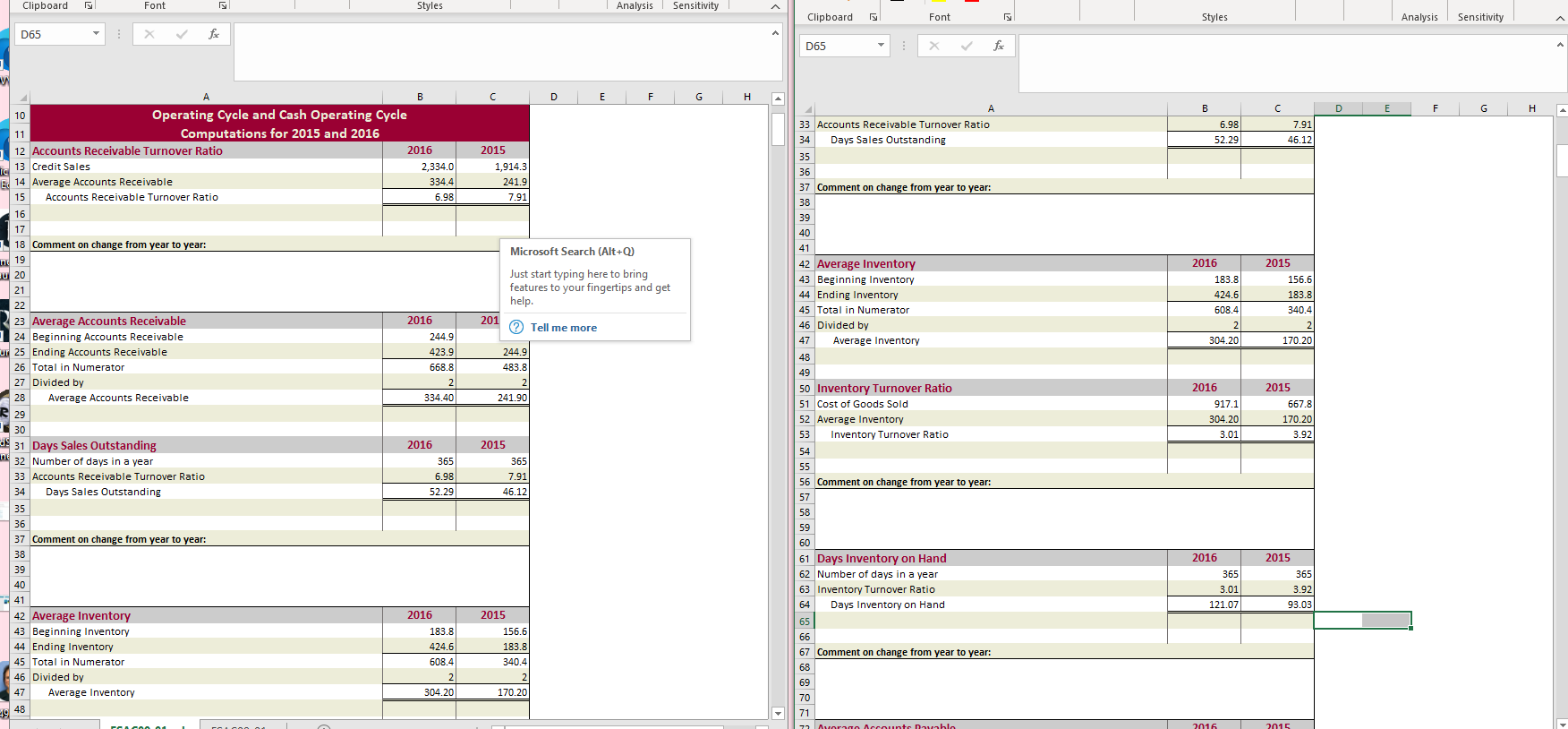Select column B header in left window
The image size is (1568, 729).
(x=420, y=97)
